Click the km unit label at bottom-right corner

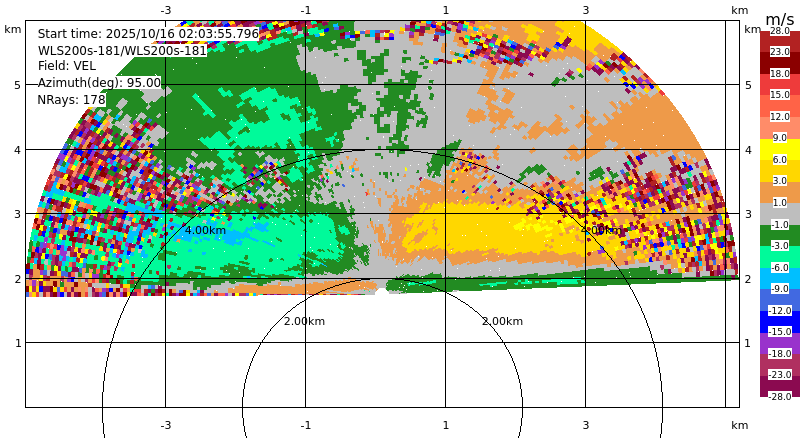(739, 425)
